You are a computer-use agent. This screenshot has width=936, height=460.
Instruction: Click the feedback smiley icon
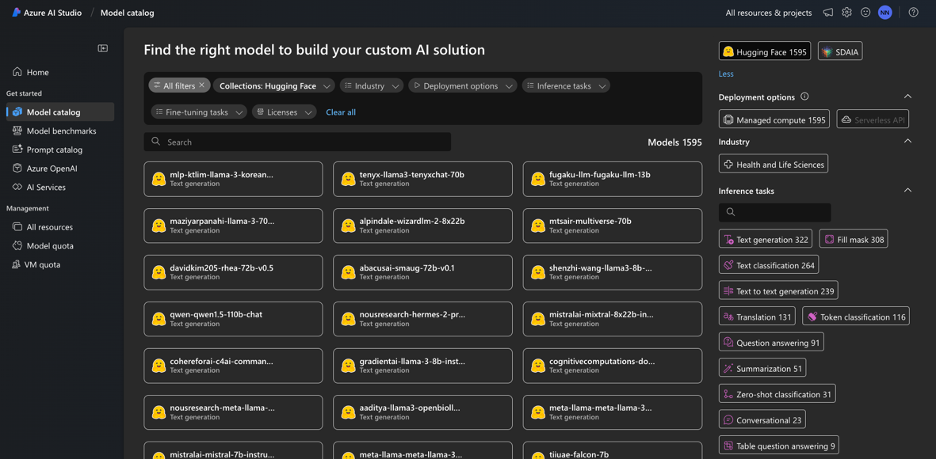point(866,13)
